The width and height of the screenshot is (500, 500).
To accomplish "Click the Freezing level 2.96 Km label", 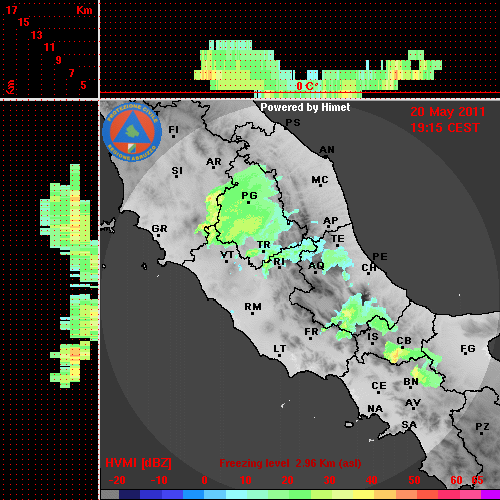I will (290, 463).
